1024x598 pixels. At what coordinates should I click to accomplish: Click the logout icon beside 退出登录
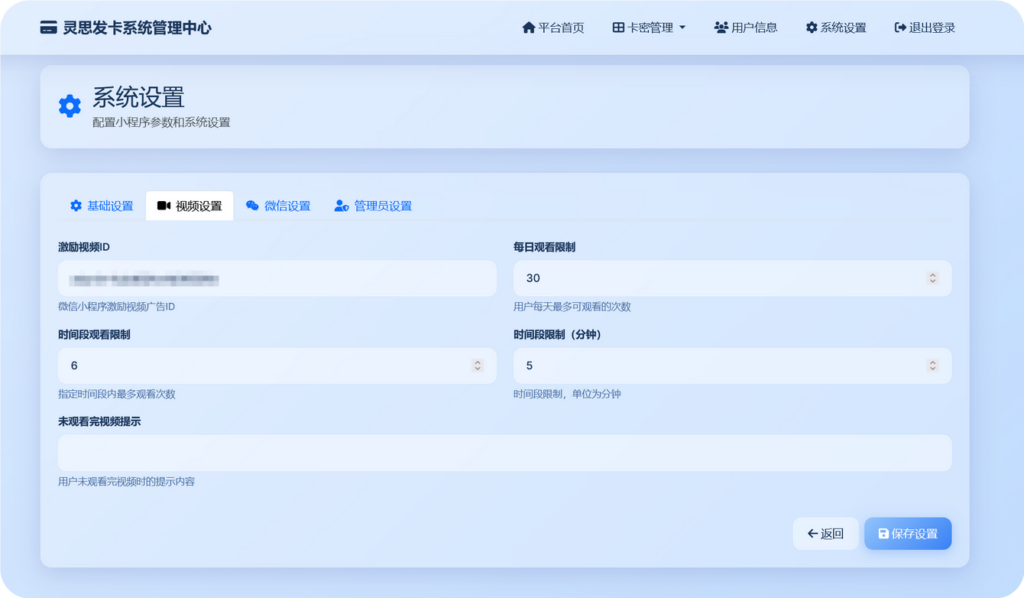pos(900,28)
